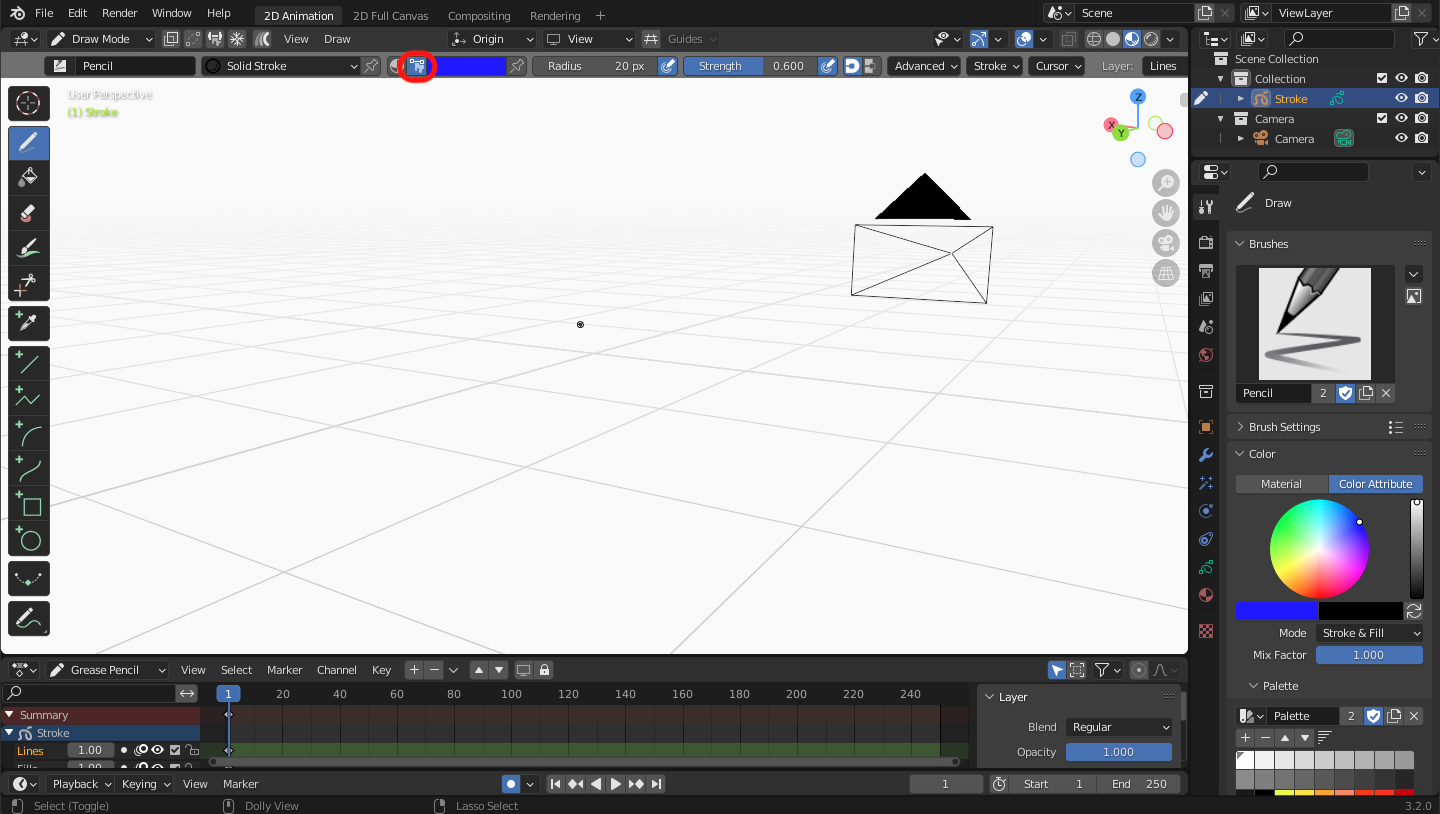Screen dimensions: 1440x814
Task: Switch to the Compositing workspace tab
Action: coord(479,16)
